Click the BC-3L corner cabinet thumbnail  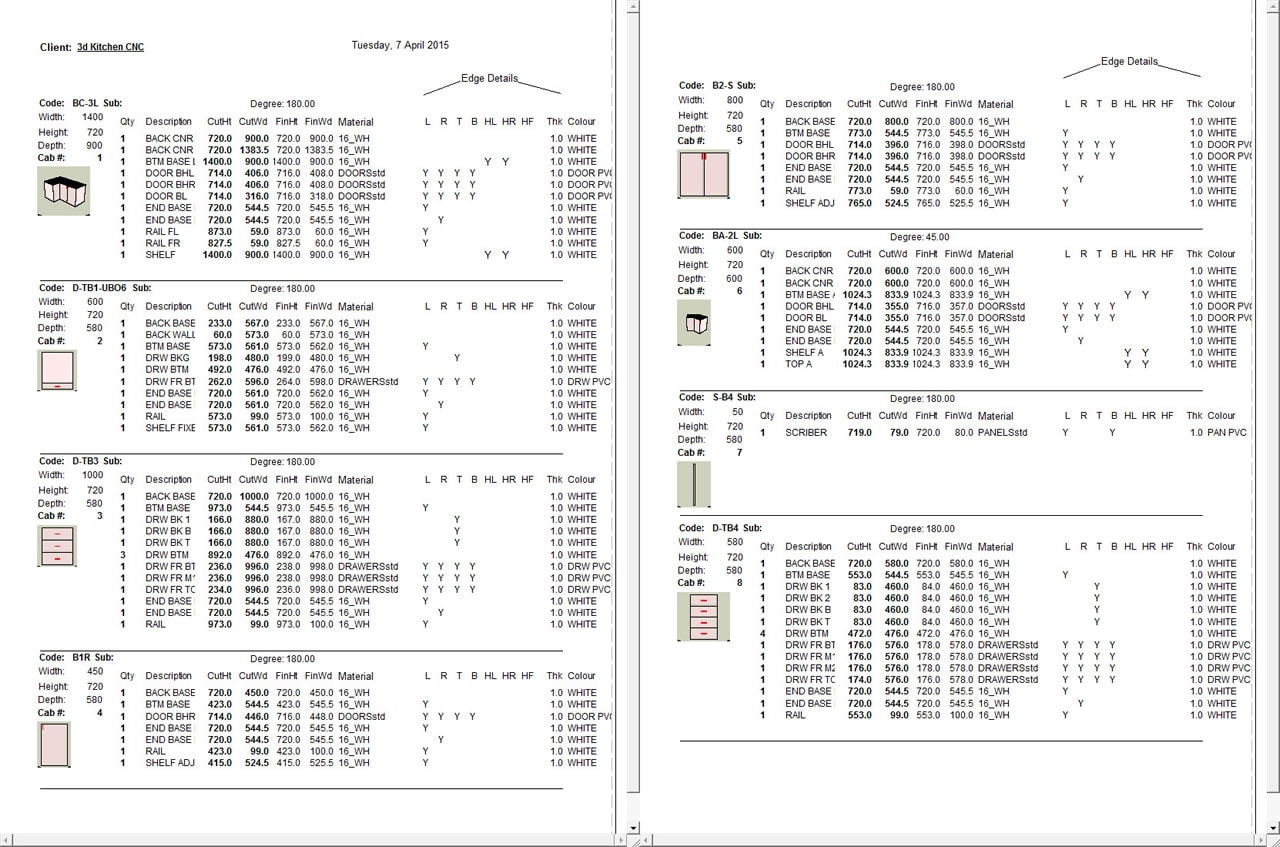(63, 191)
